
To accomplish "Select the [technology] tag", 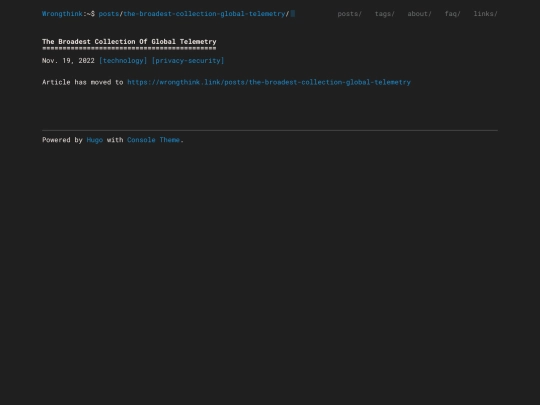I will 123,61.
